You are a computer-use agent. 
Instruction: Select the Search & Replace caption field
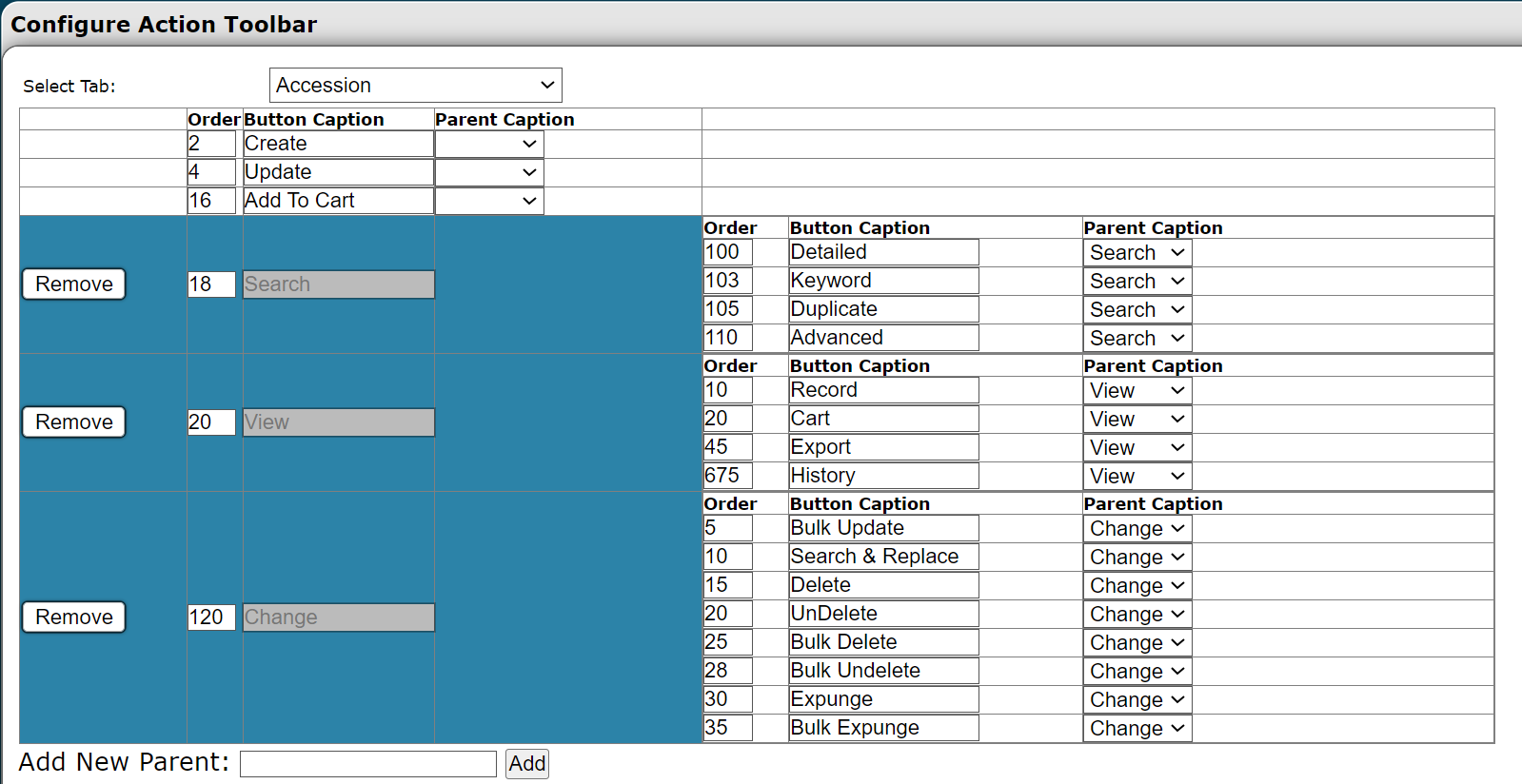[x=883, y=557]
